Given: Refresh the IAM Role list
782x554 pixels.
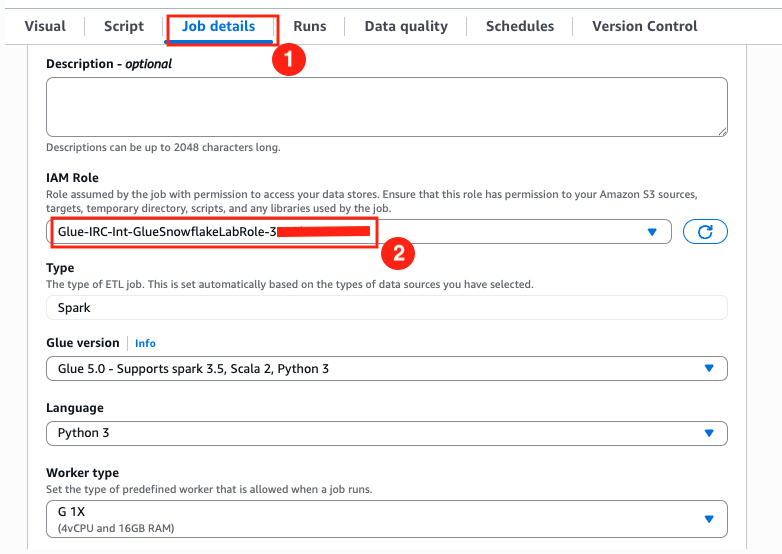Looking at the screenshot, I should click(x=705, y=232).
